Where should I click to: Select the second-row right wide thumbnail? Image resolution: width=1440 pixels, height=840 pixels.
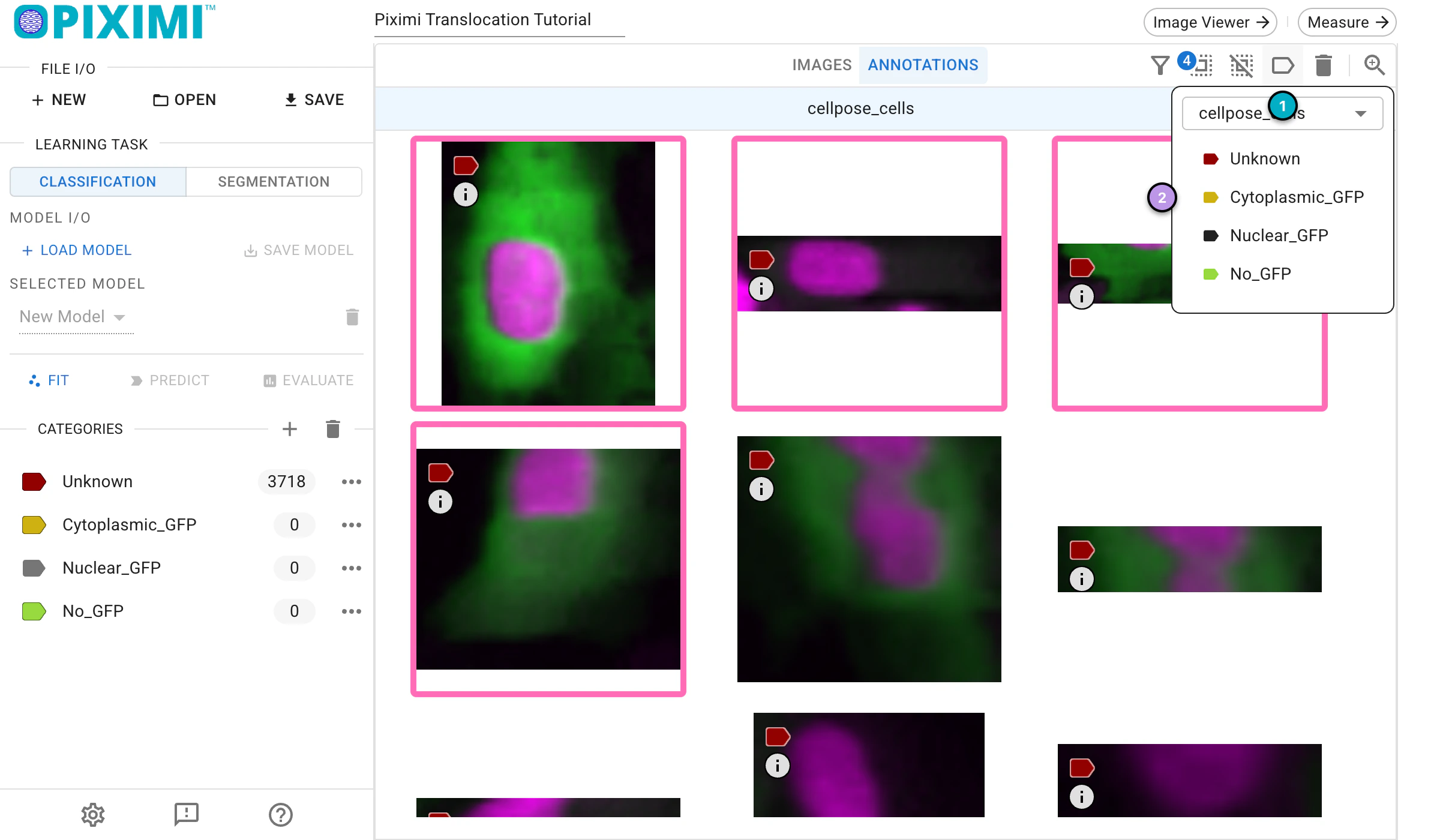[x=1189, y=559]
